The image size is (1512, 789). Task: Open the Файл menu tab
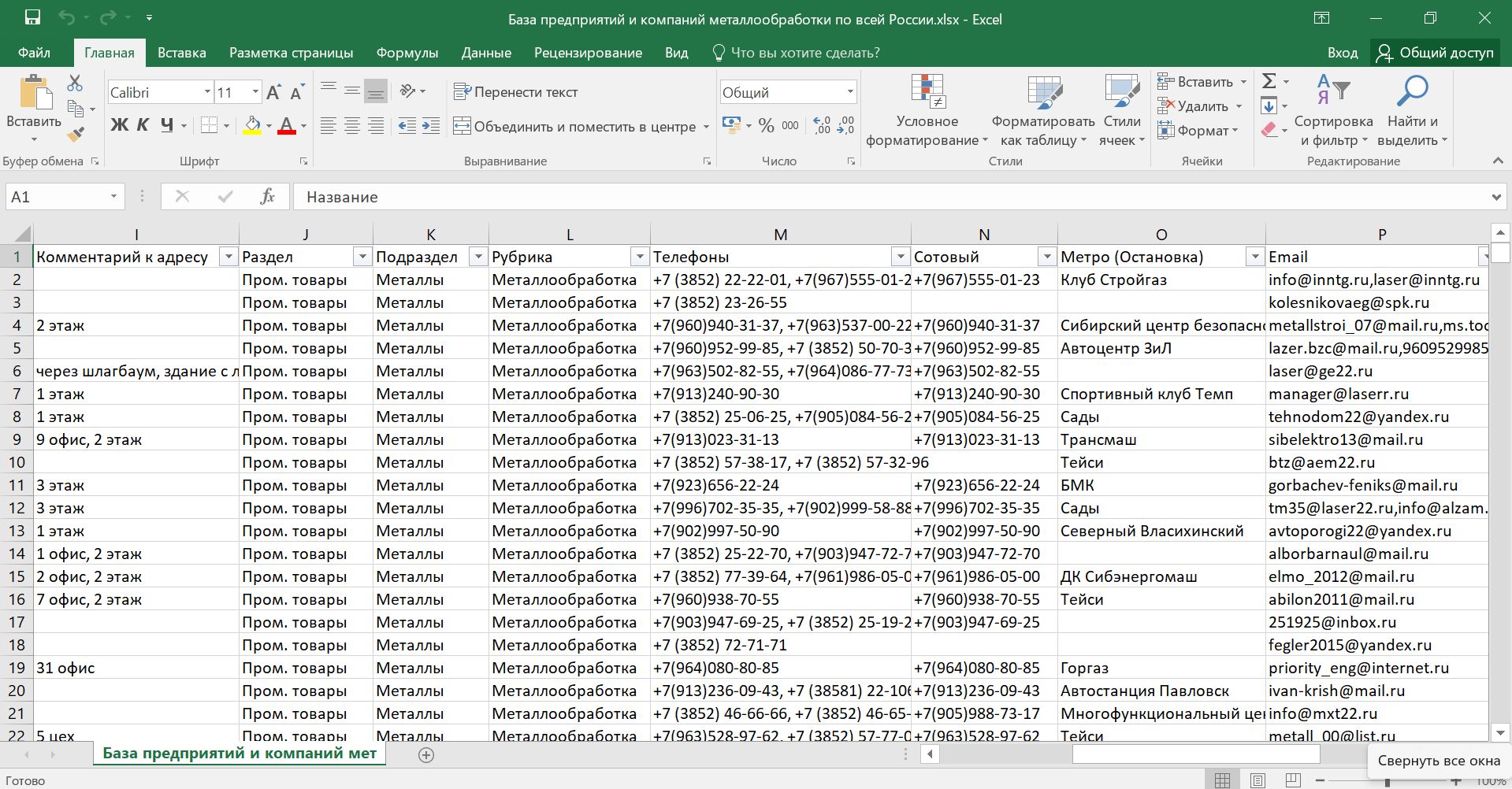point(34,53)
